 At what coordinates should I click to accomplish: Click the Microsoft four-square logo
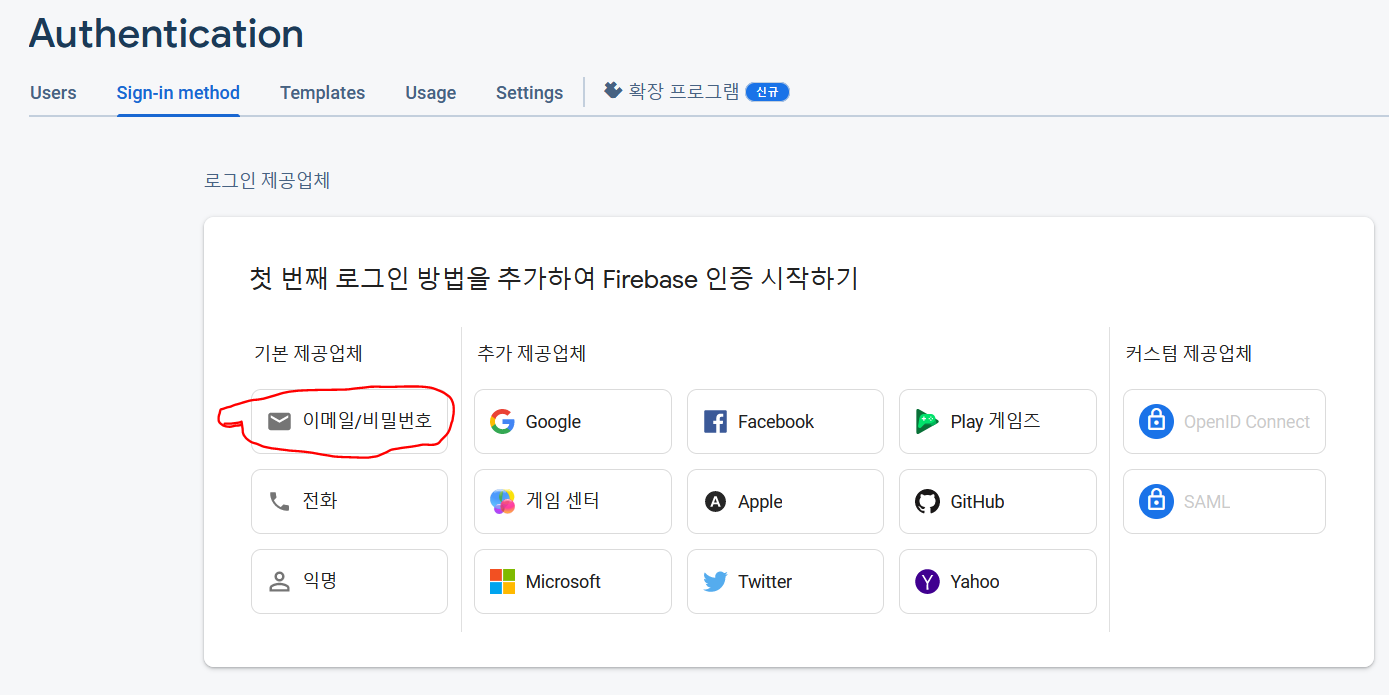click(502, 581)
